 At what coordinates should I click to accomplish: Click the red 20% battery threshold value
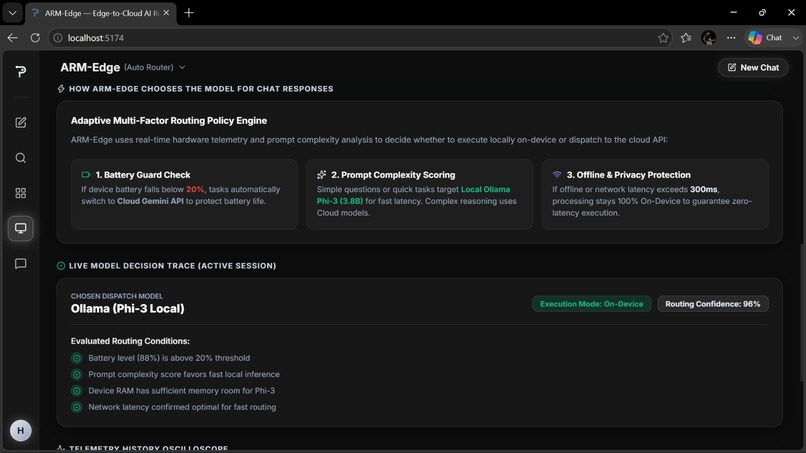195,189
